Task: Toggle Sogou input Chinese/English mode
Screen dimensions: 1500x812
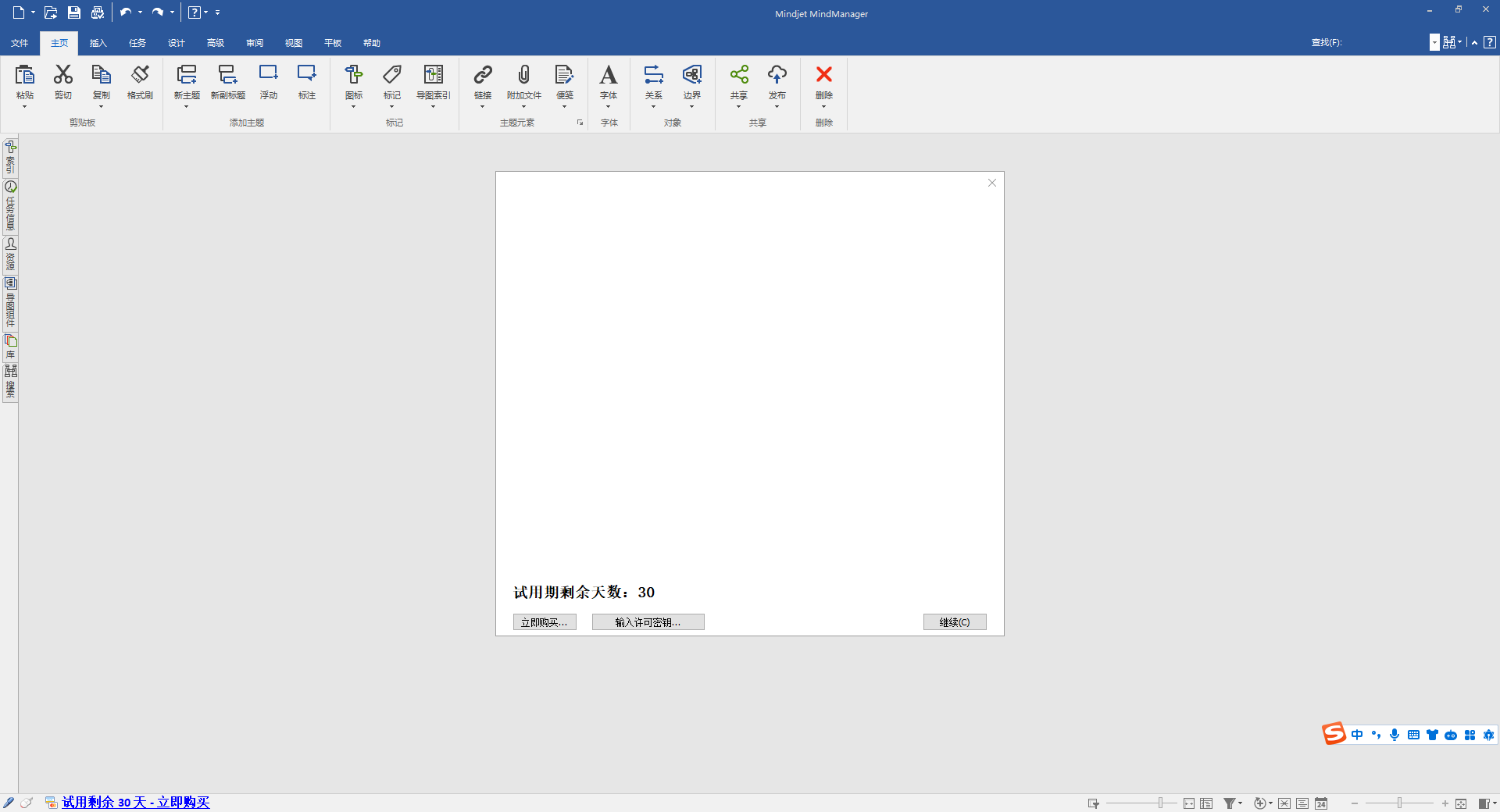Action: [x=1357, y=735]
